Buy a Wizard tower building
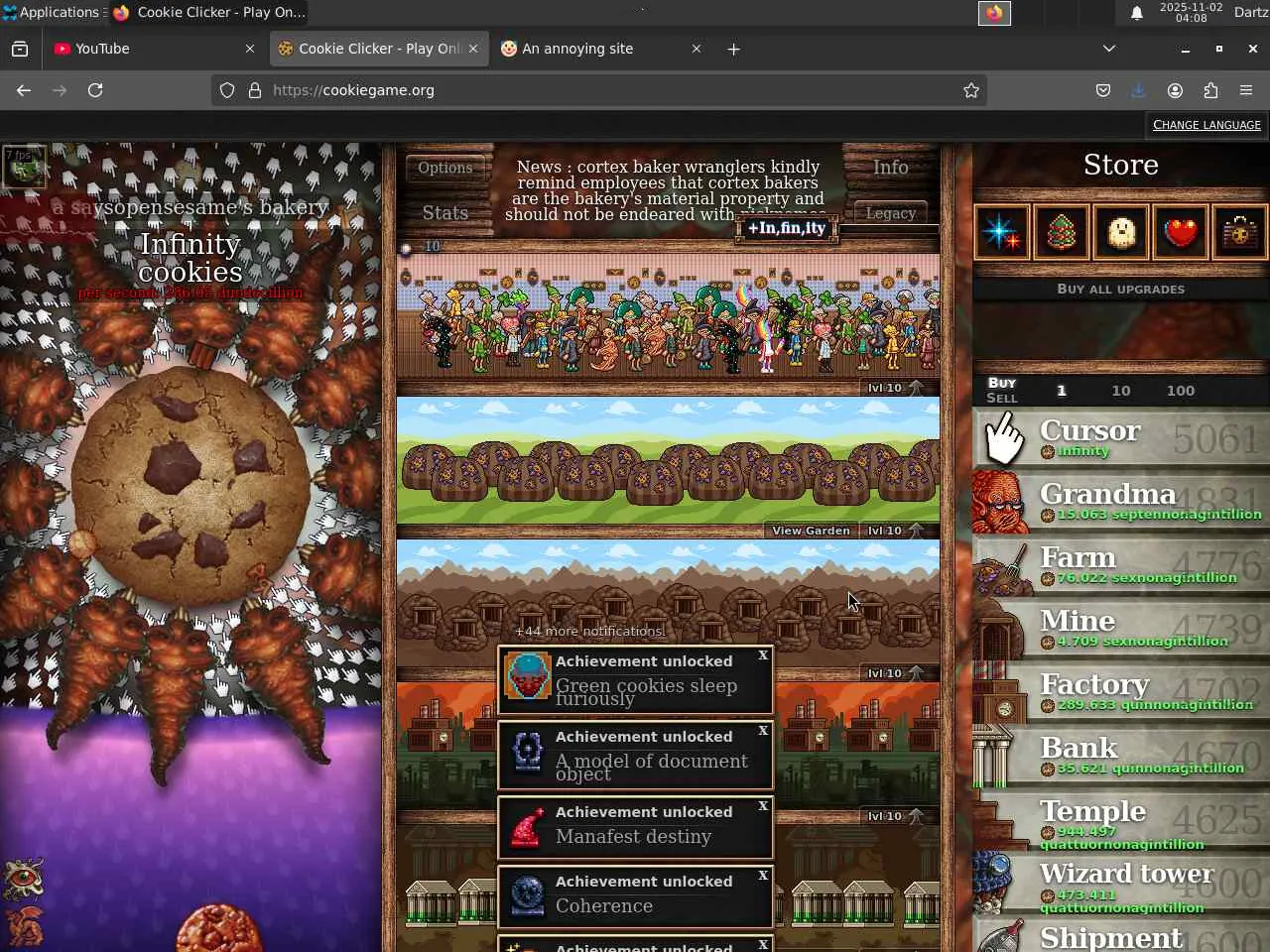1270x952 pixels. (x=1121, y=884)
